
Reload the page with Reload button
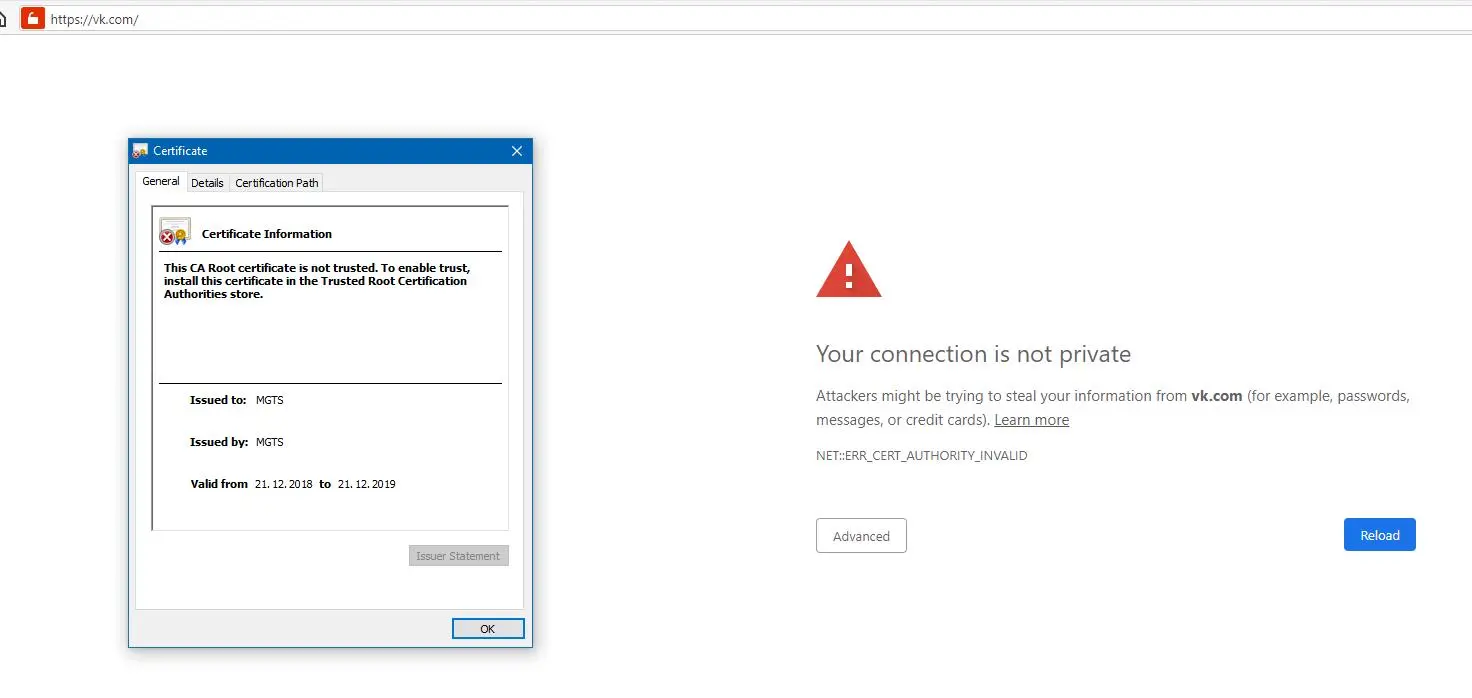(x=1380, y=535)
